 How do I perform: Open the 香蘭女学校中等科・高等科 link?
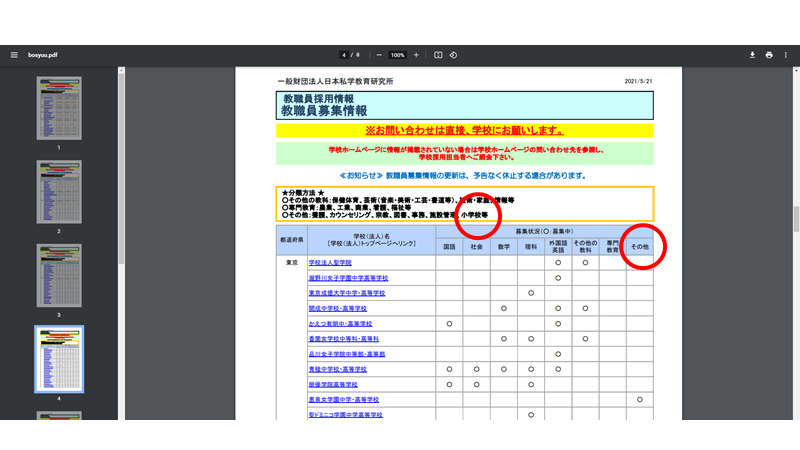tap(344, 339)
